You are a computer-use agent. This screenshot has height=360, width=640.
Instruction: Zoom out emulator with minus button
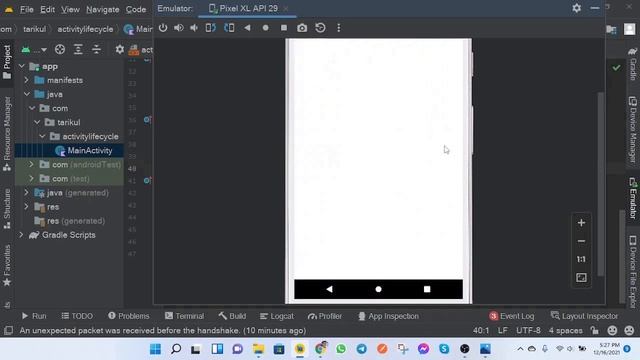582,241
